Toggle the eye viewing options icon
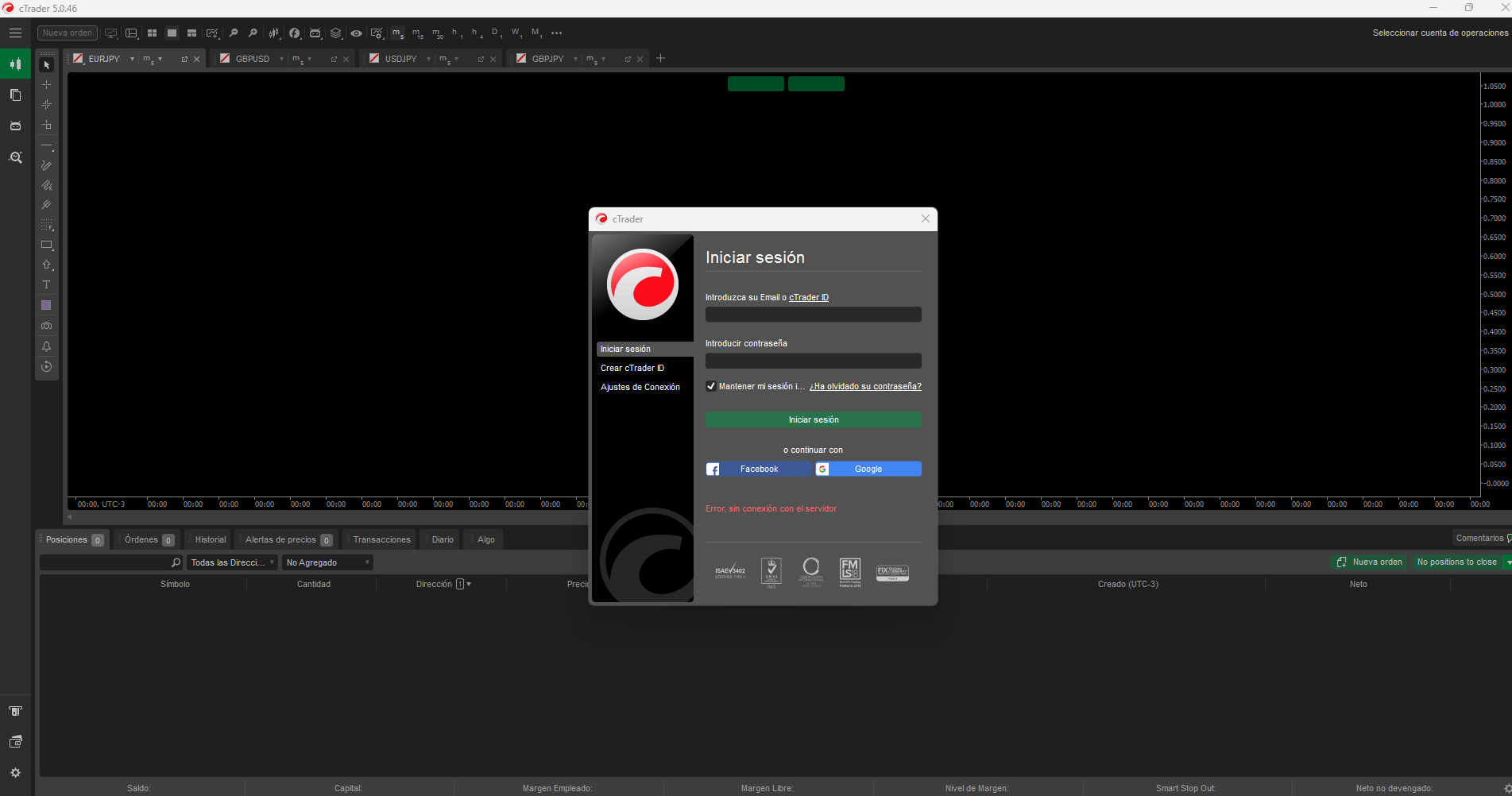The width and height of the screenshot is (1512, 796). [357, 33]
